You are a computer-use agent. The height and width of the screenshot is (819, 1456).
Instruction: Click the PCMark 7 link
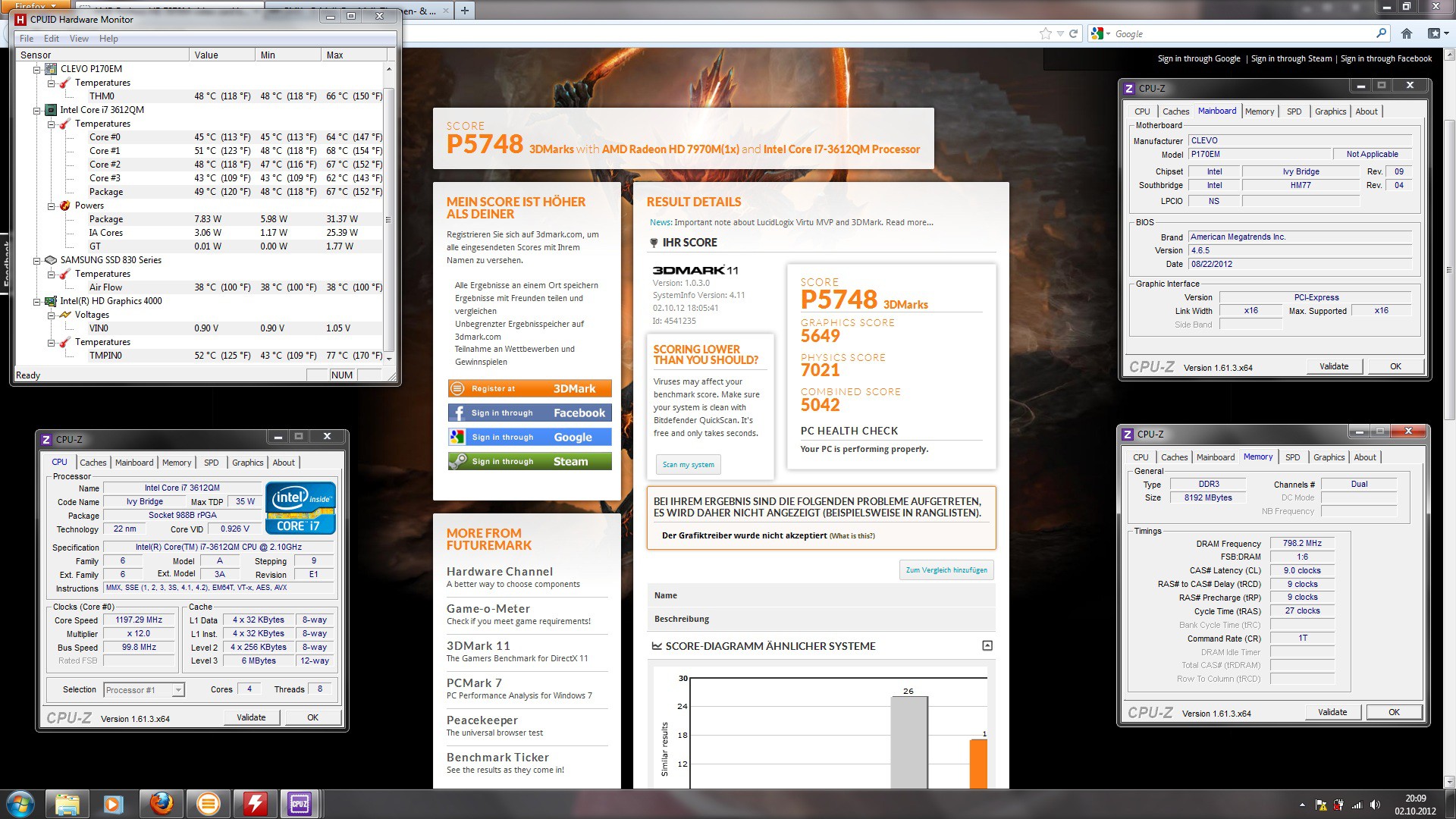pyautogui.click(x=474, y=683)
